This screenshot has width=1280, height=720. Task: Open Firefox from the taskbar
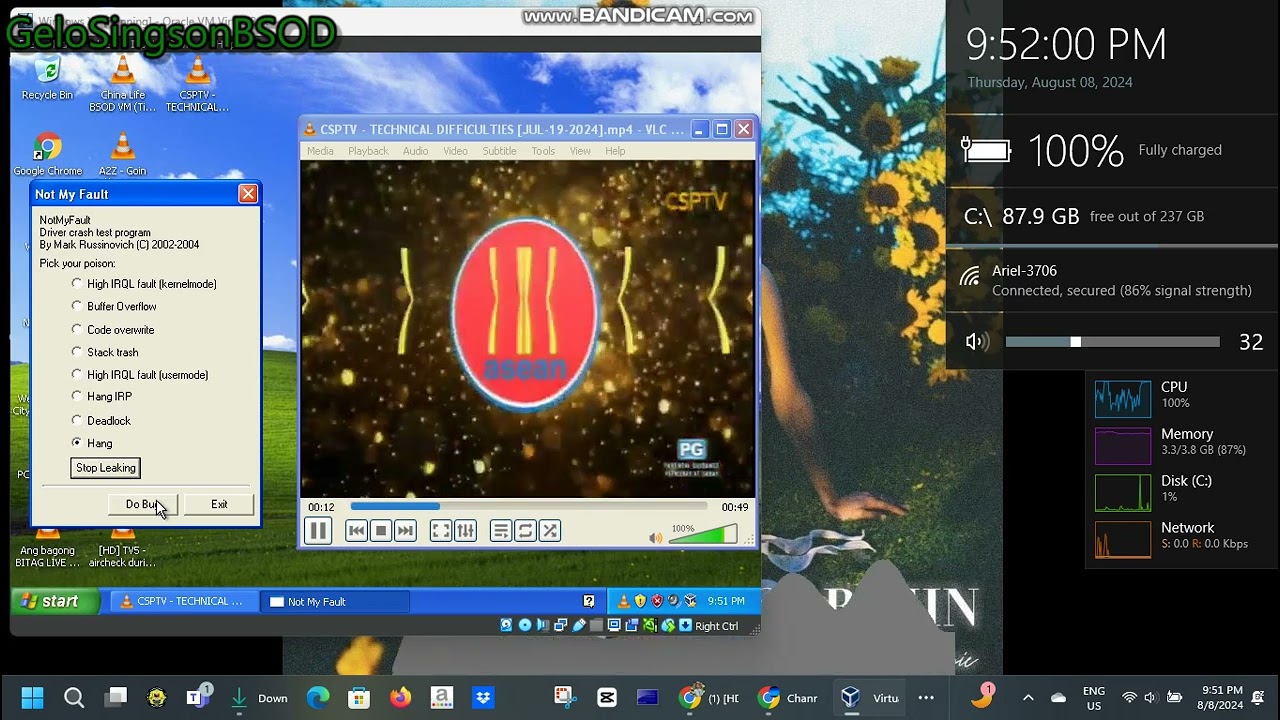click(400, 698)
